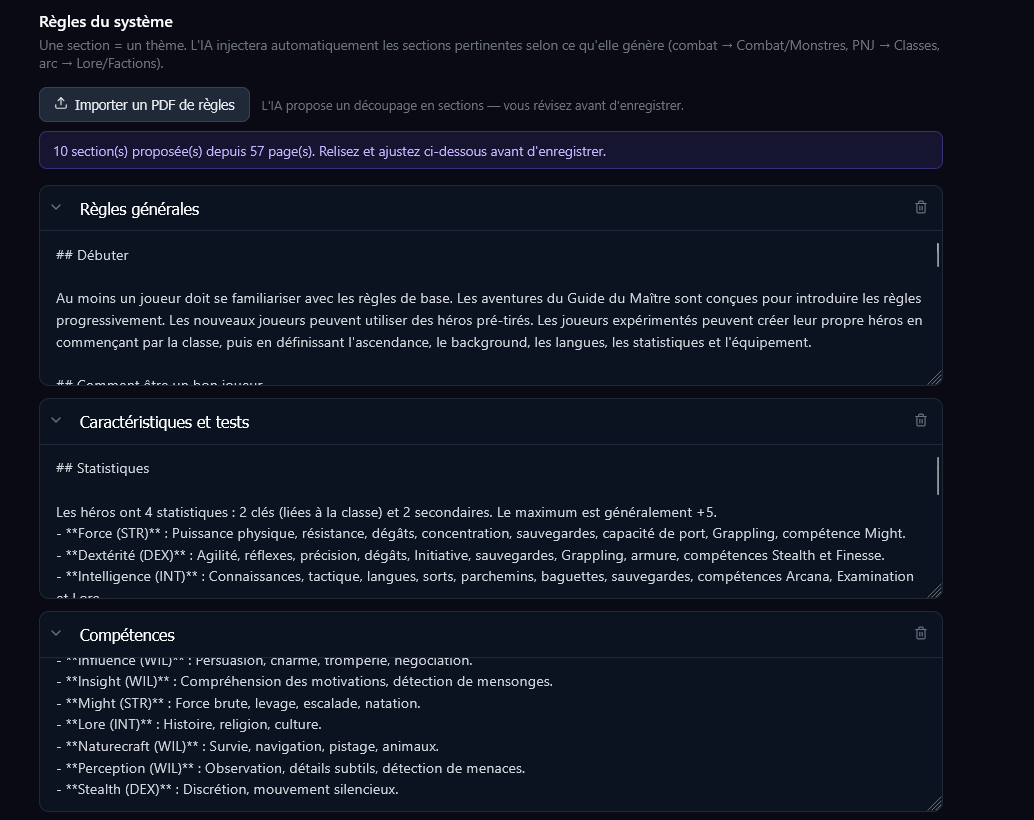Image resolution: width=1034 pixels, height=820 pixels.
Task: Place cursor on the Perception (WIL) line
Action: click(291, 769)
